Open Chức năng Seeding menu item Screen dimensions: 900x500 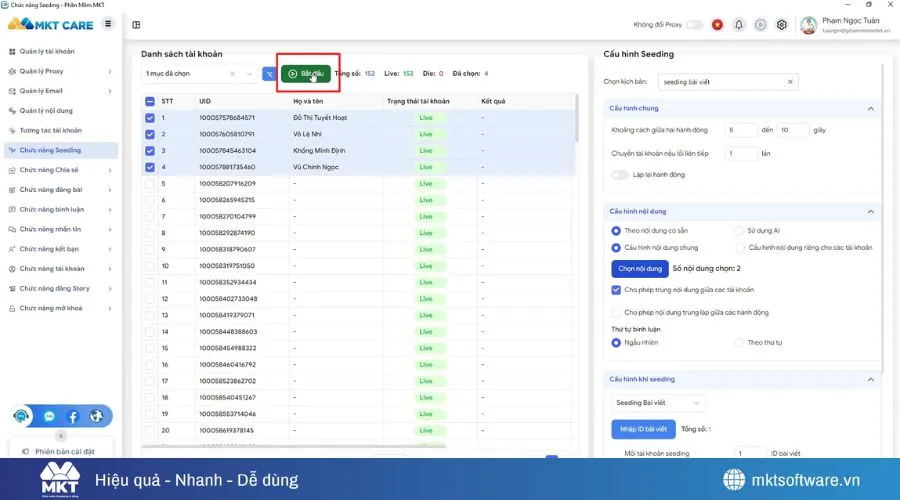(60, 150)
